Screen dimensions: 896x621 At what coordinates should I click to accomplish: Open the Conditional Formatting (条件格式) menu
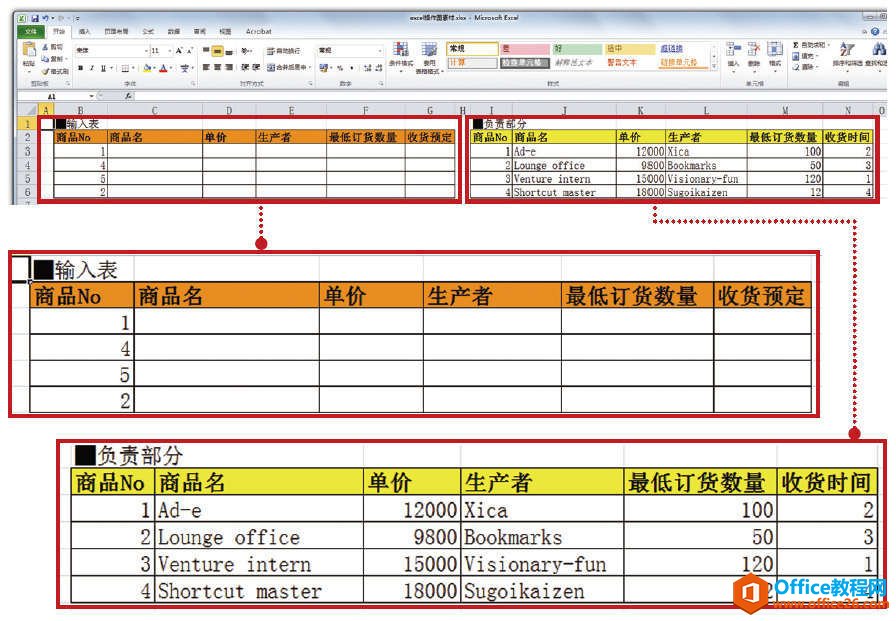401,55
